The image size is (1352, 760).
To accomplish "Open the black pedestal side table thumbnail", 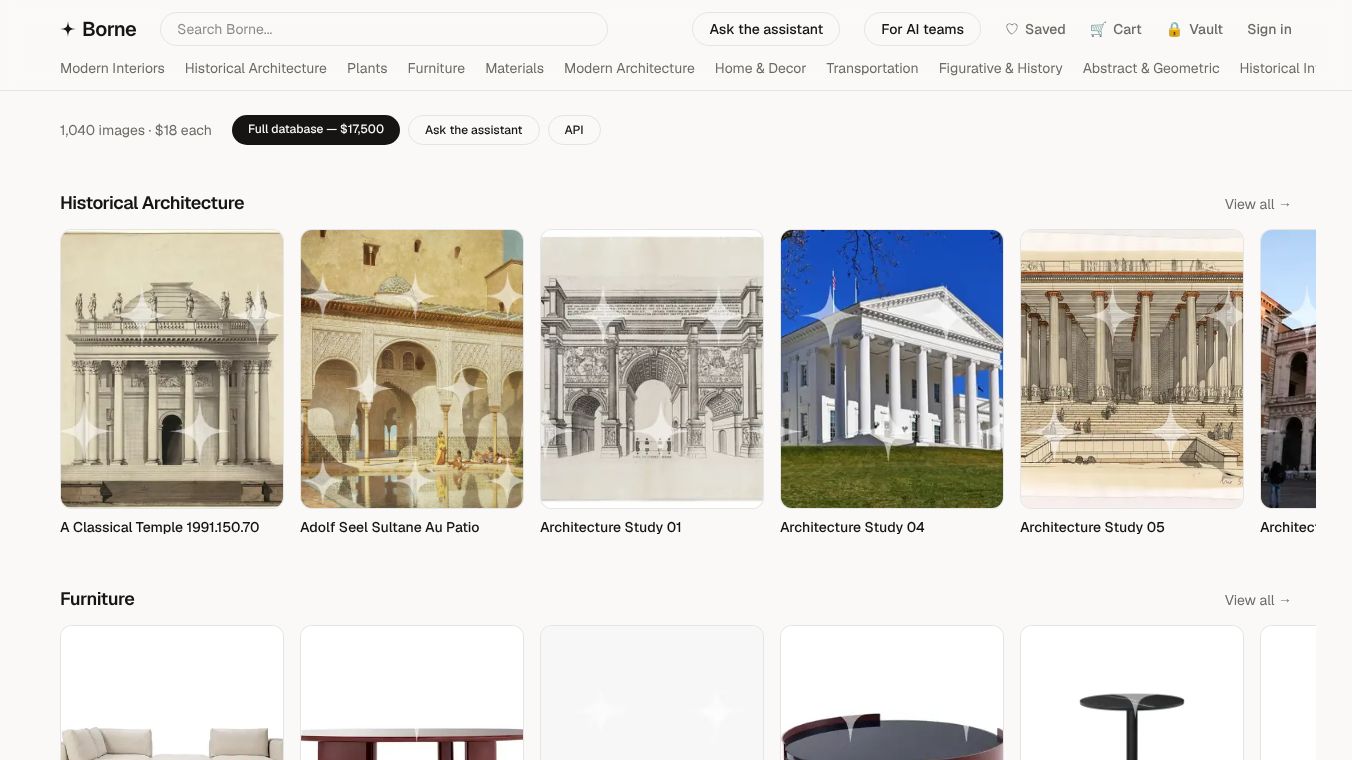I will 1132,693.
